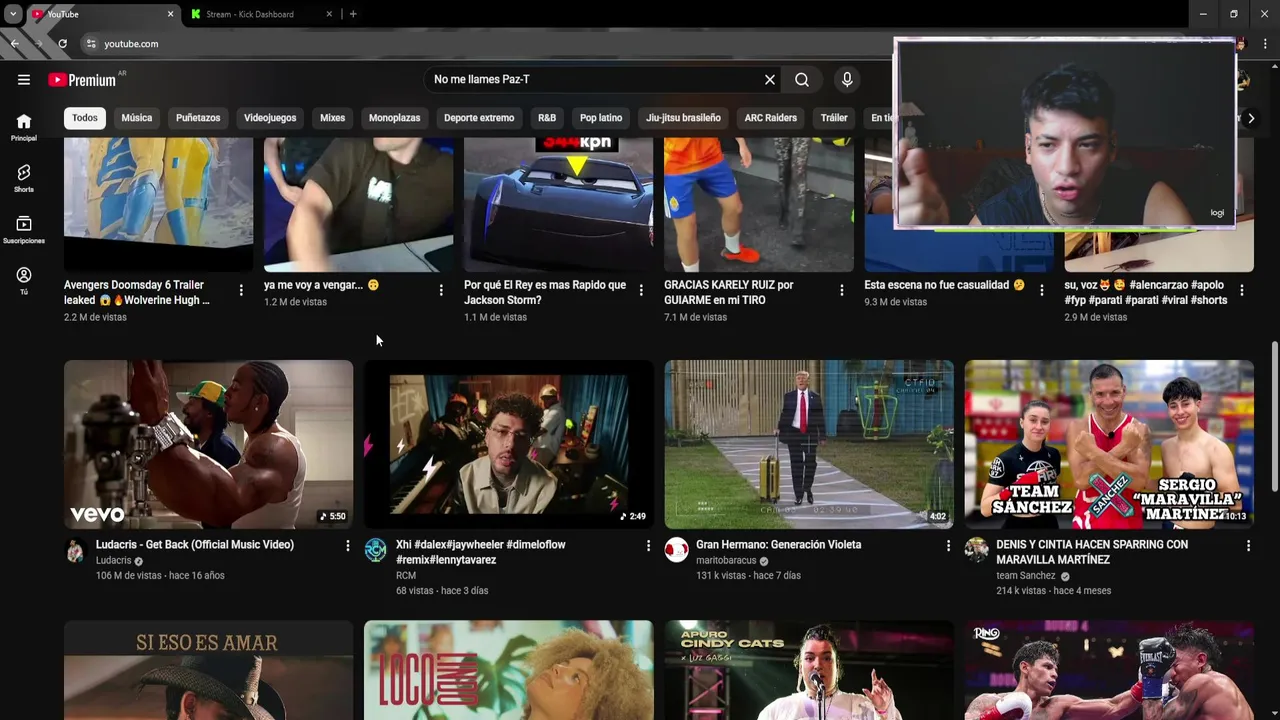The height and width of the screenshot is (720, 1280).
Task: Click the YouTube Premium logo
Action: pos(82,80)
